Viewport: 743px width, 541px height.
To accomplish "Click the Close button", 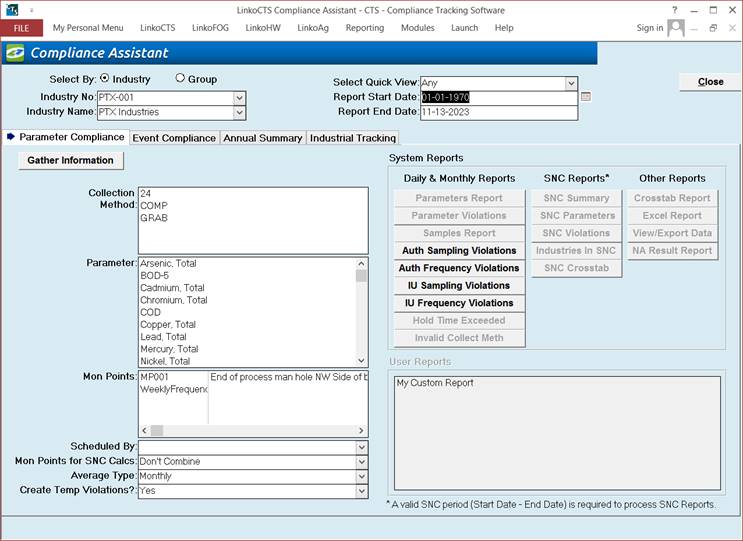I will [x=710, y=82].
